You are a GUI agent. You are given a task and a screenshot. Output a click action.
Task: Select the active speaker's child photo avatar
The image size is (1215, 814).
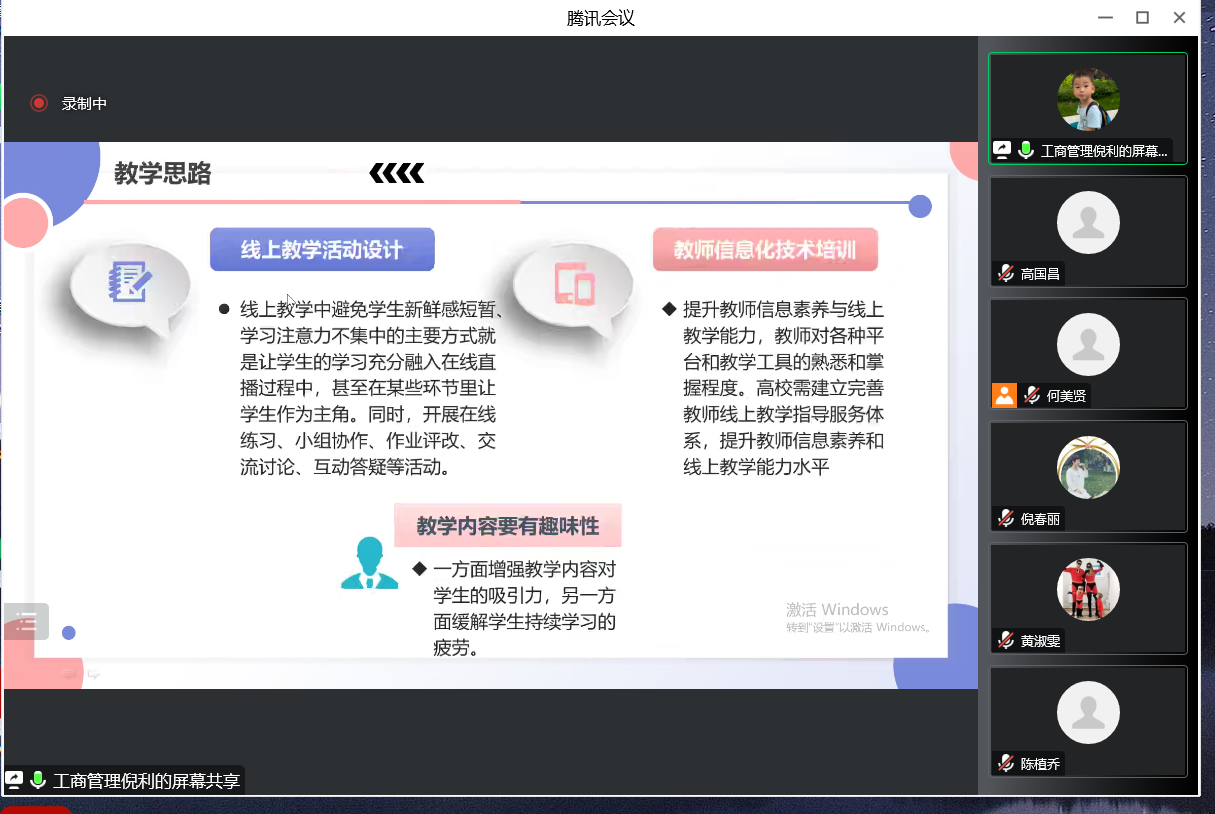click(x=1088, y=99)
